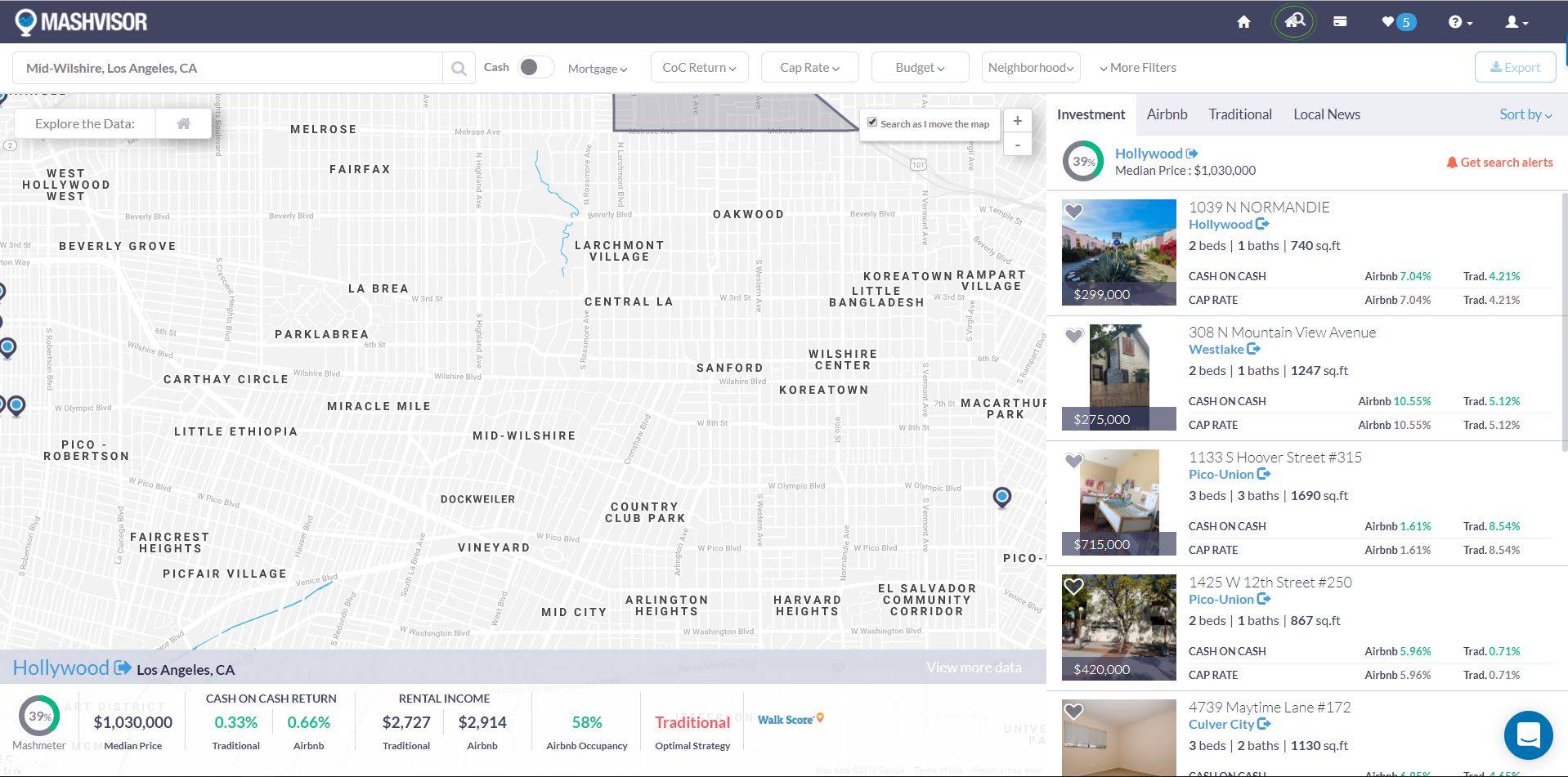Open the Local News tab

click(x=1326, y=115)
